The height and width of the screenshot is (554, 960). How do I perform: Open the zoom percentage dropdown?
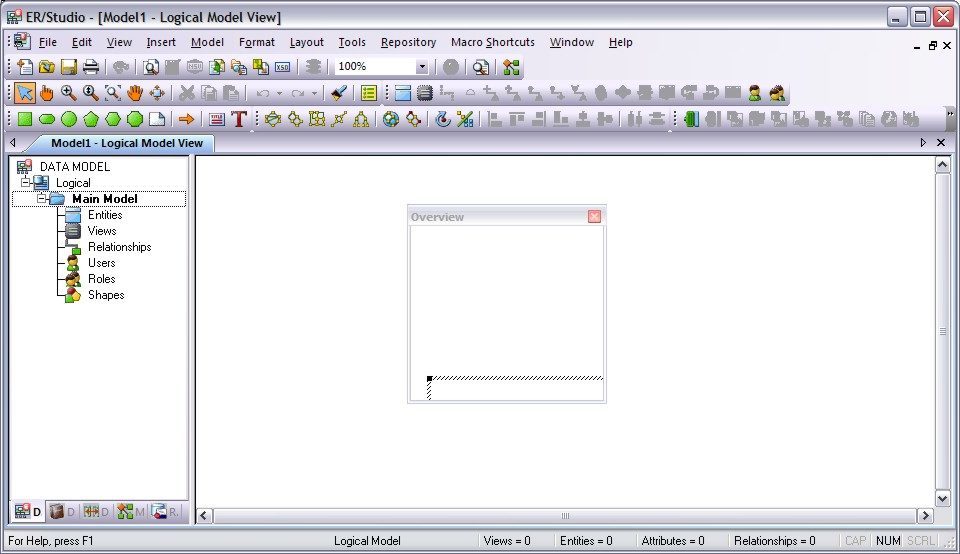pyautogui.click(x=422, y=67)
